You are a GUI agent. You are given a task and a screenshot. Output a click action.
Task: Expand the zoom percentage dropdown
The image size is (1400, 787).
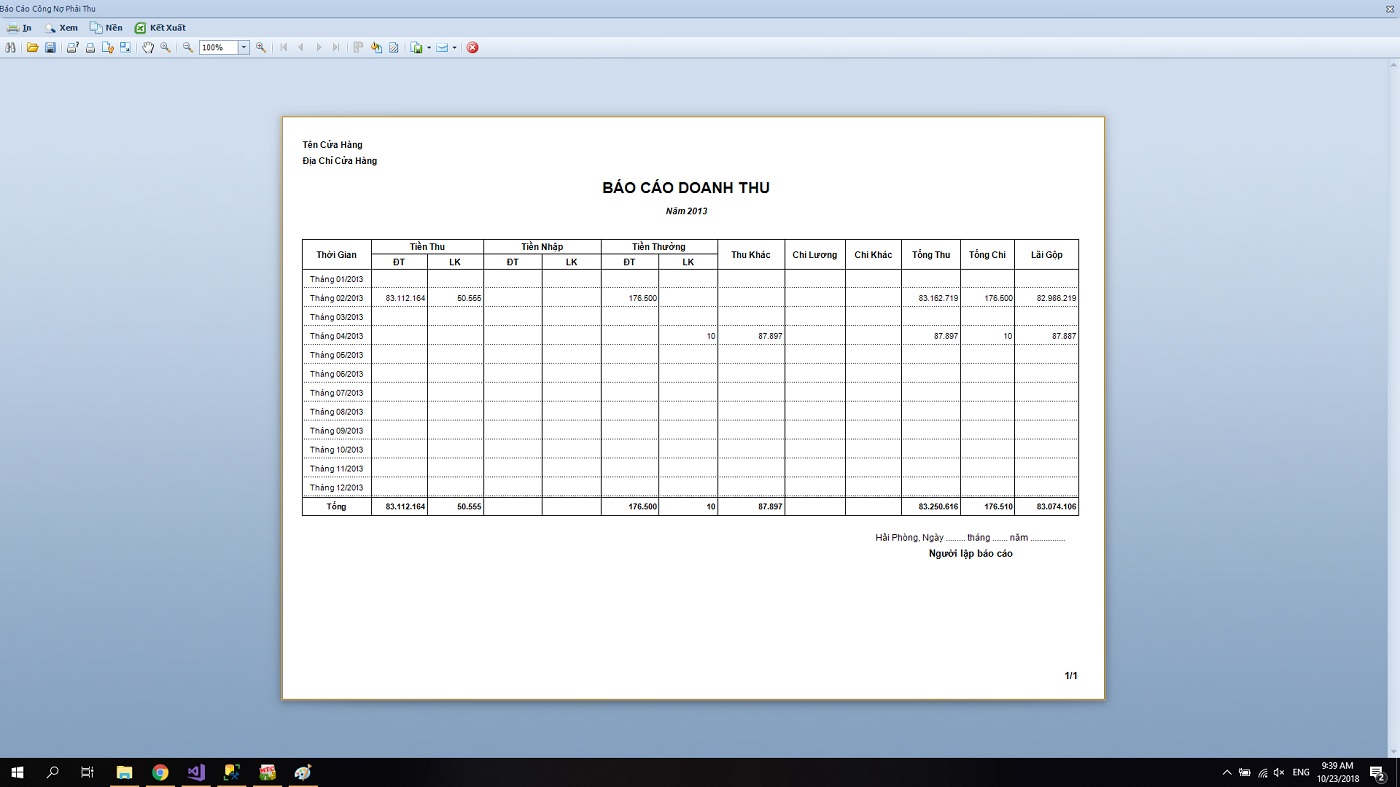pyautogui.click(x=243, y=47)
